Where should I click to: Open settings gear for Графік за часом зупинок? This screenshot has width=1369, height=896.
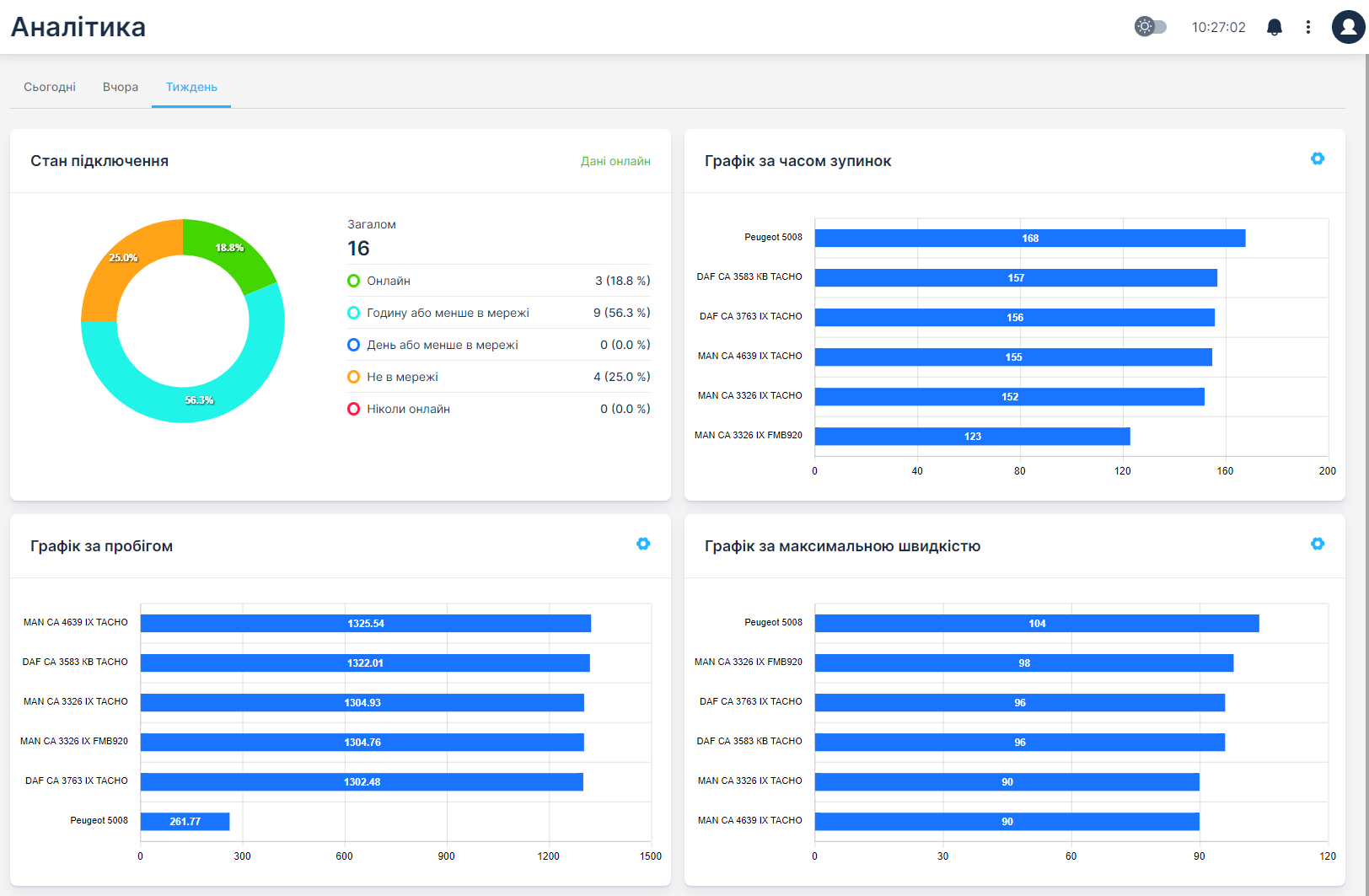pyautogui.click(x=1318, y=158)
